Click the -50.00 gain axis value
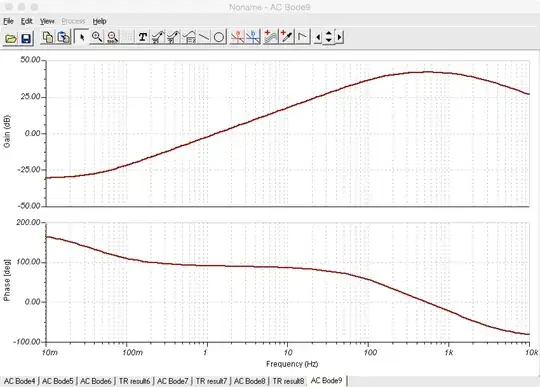Viewport: 540px width, 387px height. click(28, 206)
